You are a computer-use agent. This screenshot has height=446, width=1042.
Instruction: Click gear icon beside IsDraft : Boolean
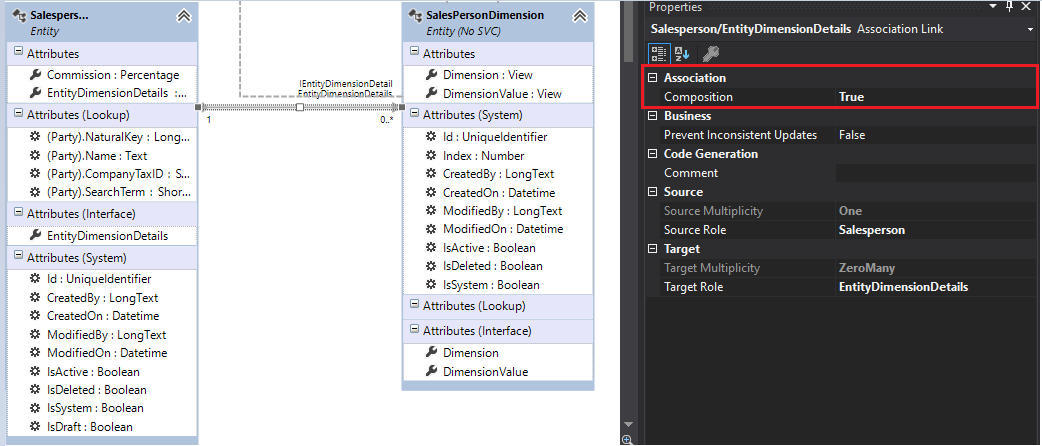tap(35, 427)
